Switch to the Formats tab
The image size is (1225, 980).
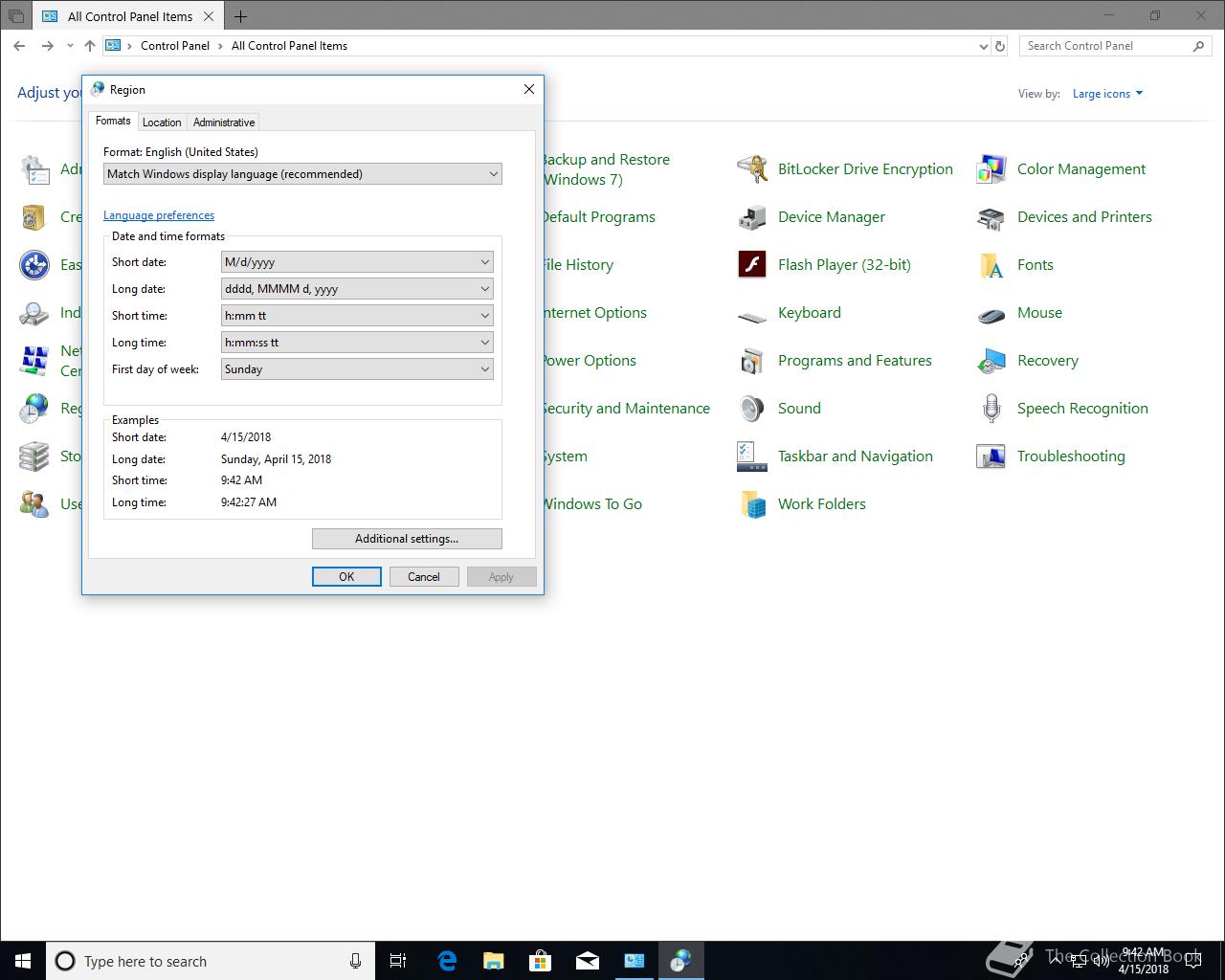113,121
